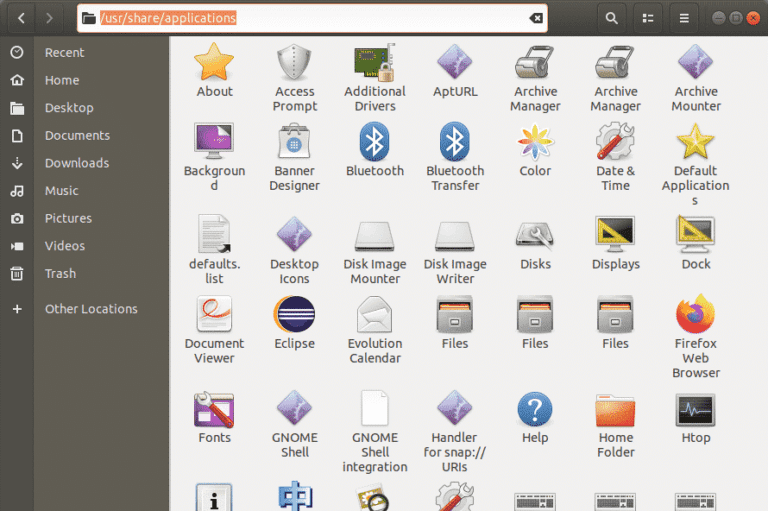Open the hamburger menu button

pyautogui.click(x=684, y=18)
